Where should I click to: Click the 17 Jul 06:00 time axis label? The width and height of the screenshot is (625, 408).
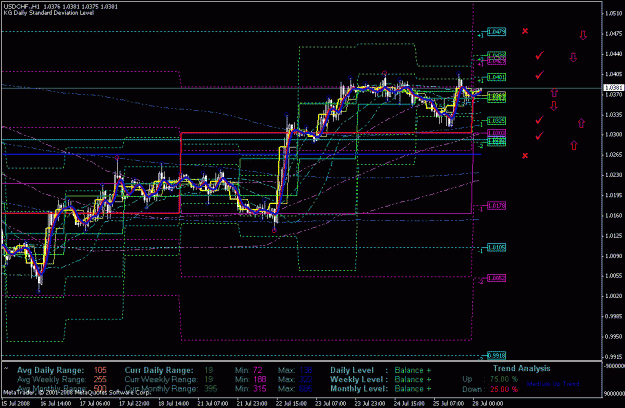click(94, 404)
